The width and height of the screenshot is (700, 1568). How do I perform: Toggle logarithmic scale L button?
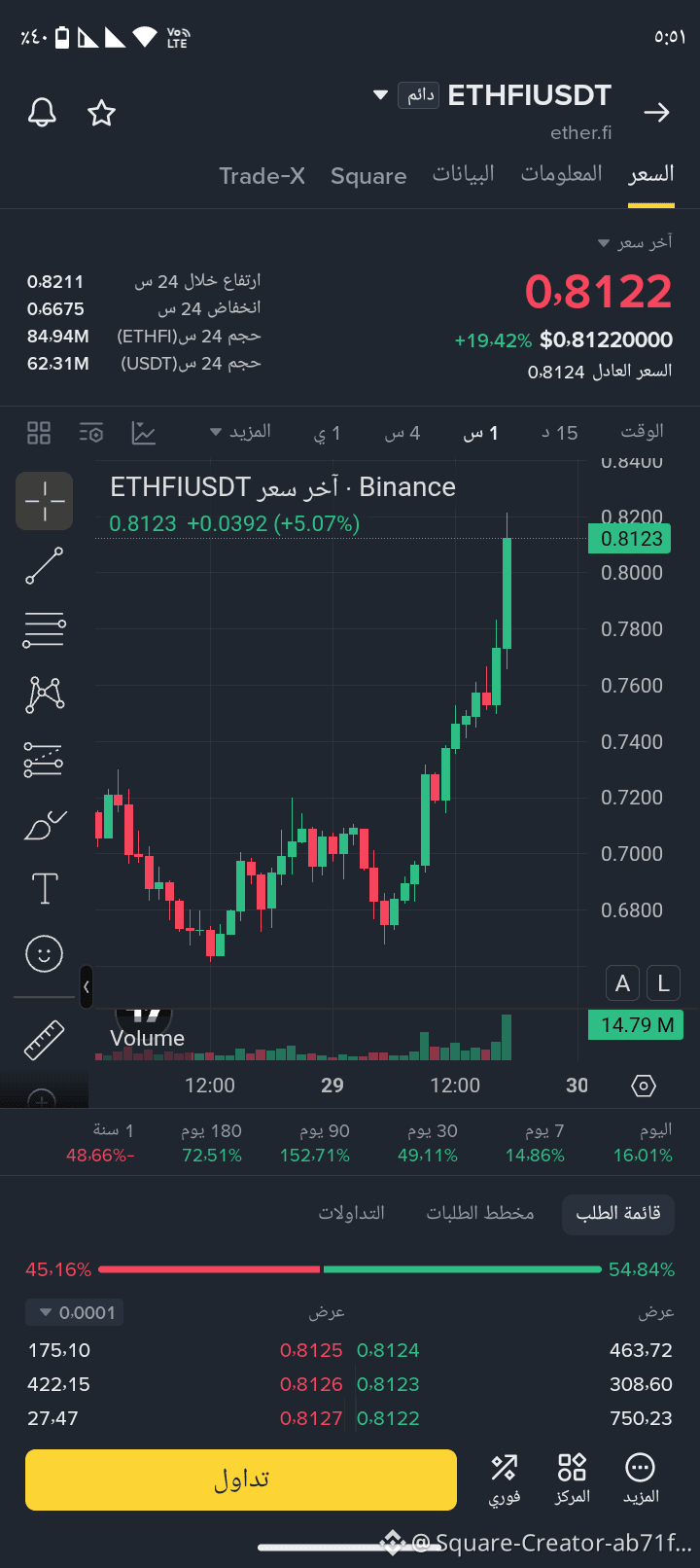click(x=663, y=983)
